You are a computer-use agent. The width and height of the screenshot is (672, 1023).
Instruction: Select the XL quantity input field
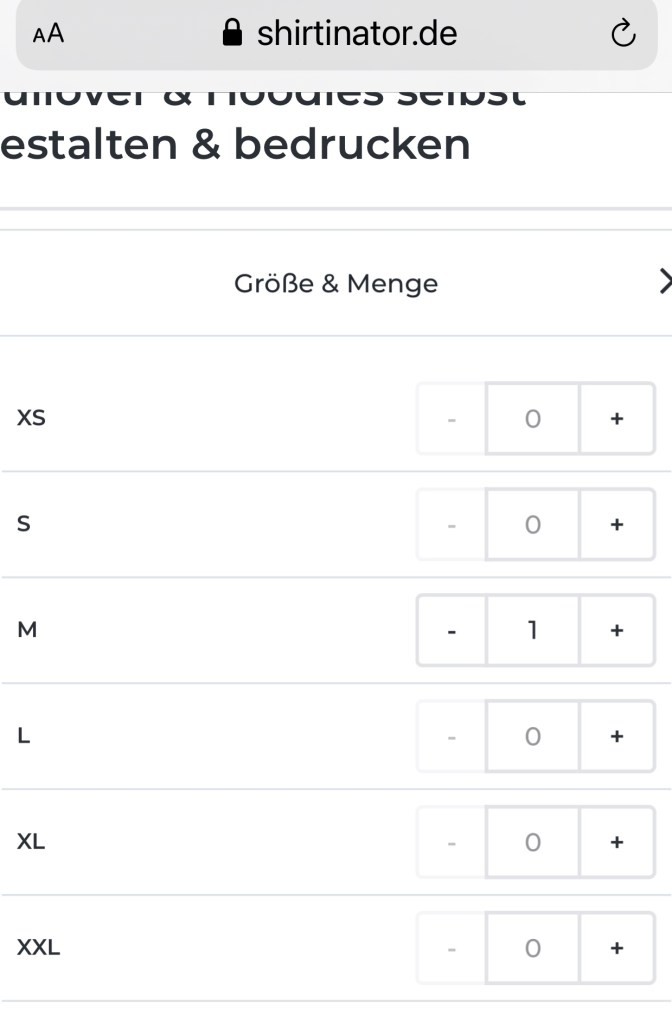(533, 843)
